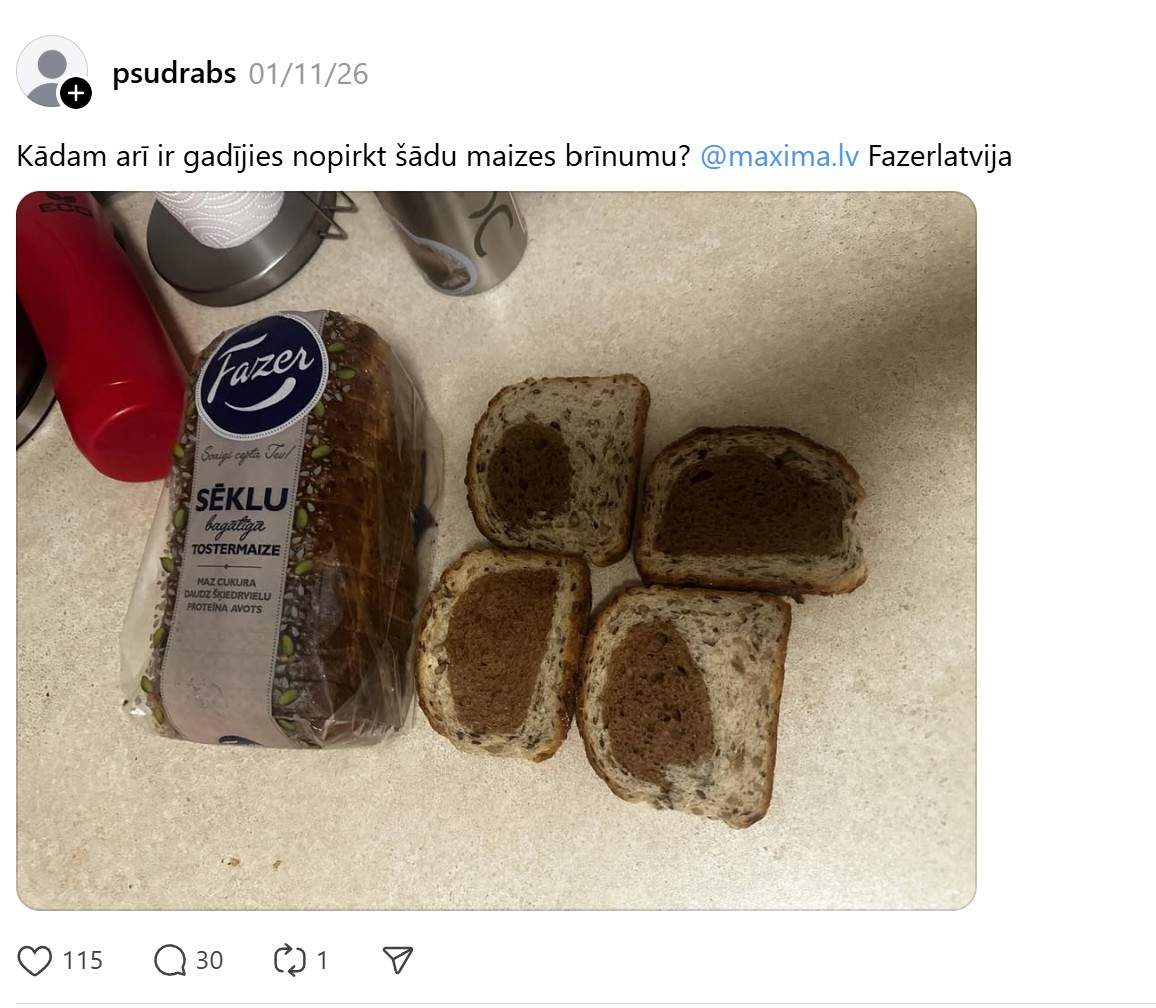Open the psudrabs username link
1156x1008 pixels.
(x=174, y=73)
